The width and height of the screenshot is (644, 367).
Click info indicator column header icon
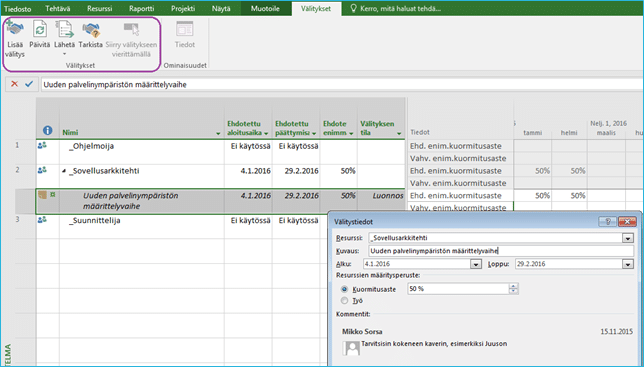point(48,131)
